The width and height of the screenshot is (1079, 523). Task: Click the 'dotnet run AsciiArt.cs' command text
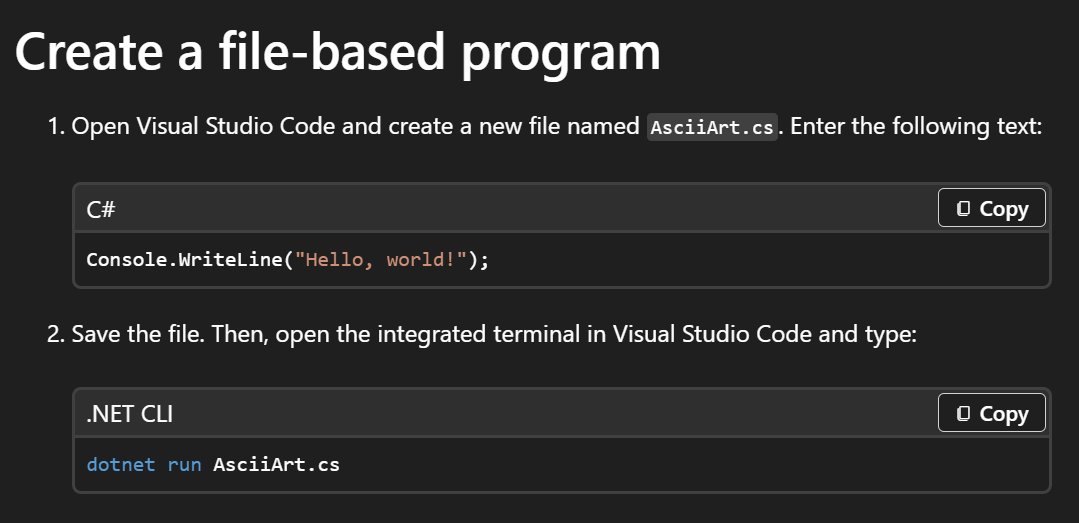pos(213,465)
